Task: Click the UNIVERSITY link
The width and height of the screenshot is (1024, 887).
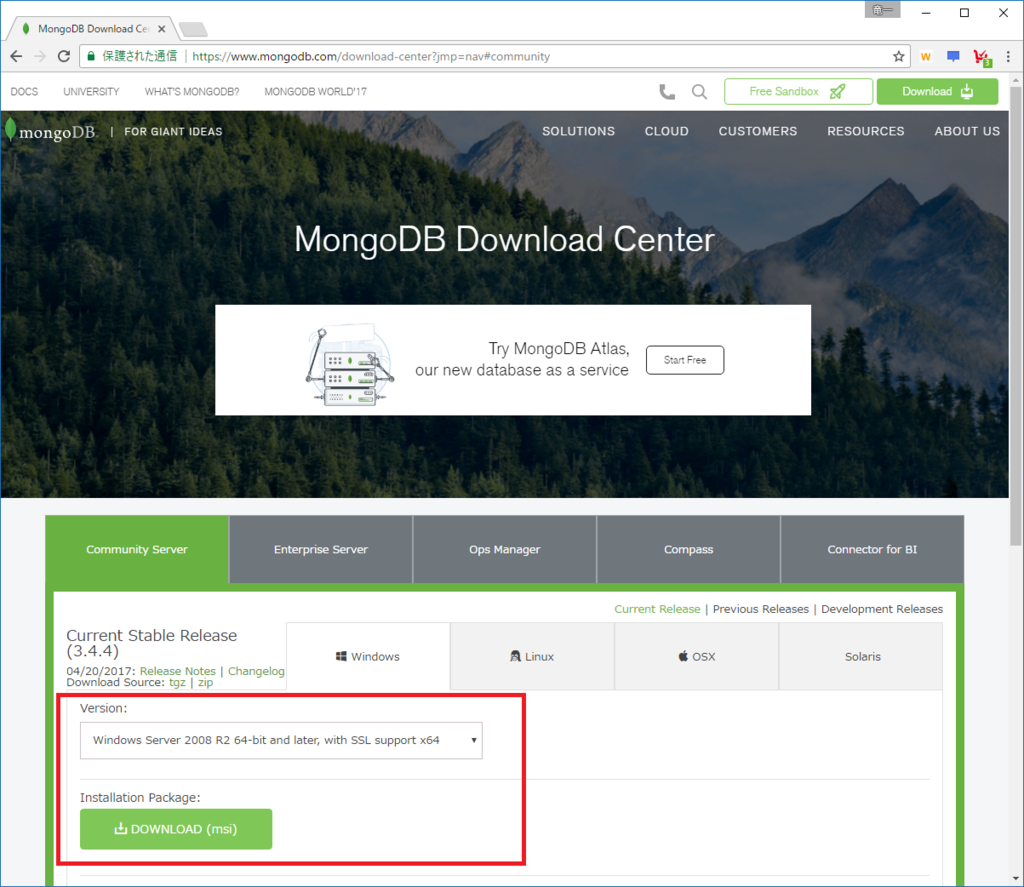Action: pos(91,91)
